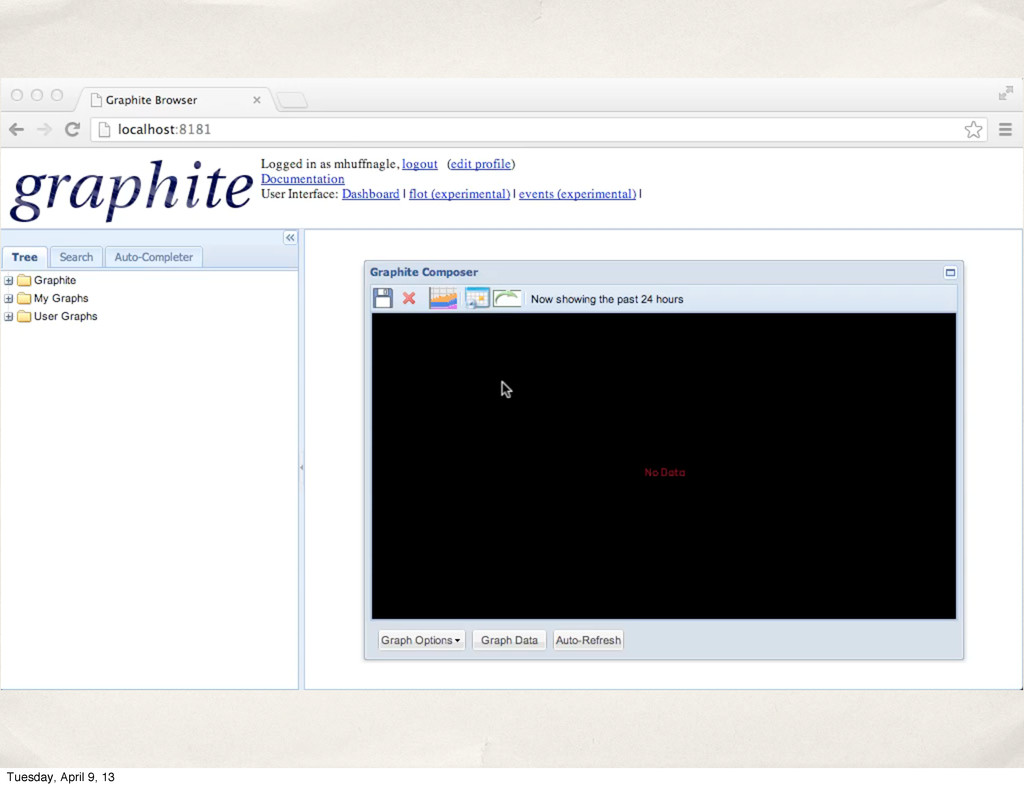This screenshot has height=788, width=1024.
Task: Select the Graphite Browser tab
Action: point(173,100)
